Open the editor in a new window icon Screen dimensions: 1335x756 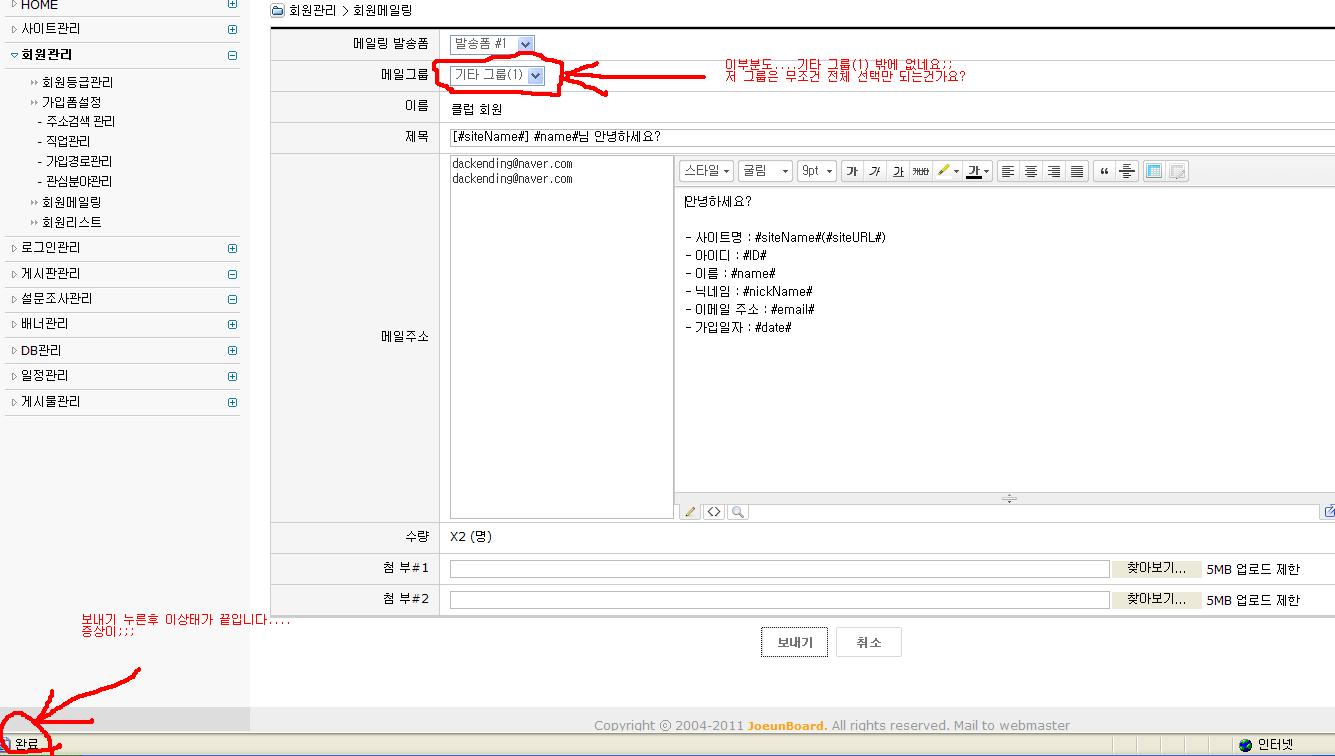pos(1328,512)
